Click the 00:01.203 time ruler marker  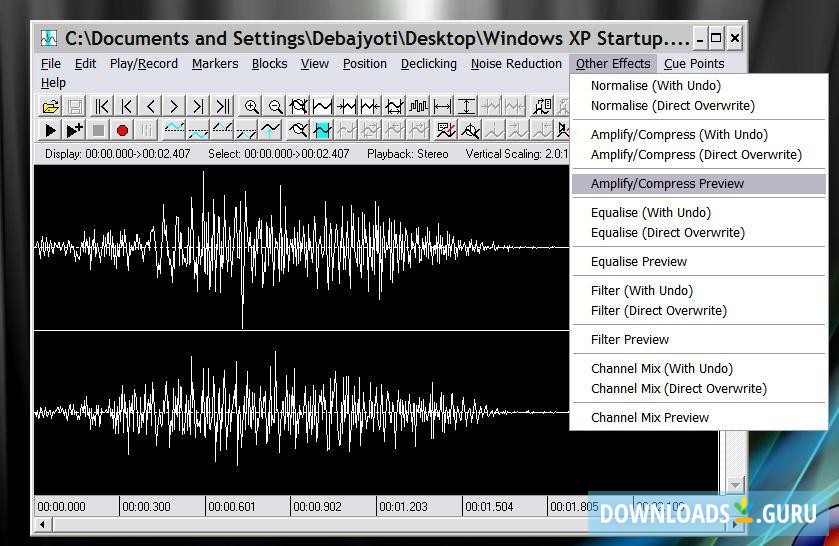tap(403, 506)
